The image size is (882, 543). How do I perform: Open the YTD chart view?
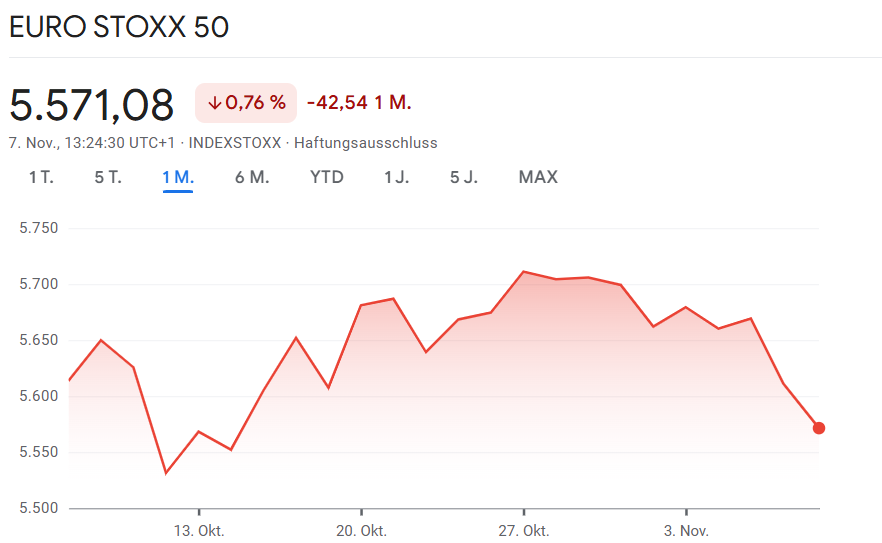coord(327,177)
